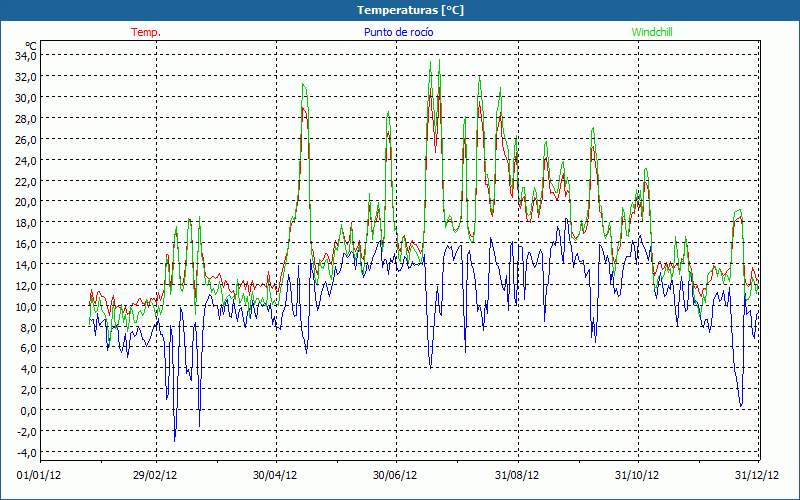Click the 32,0 y-axis value
Screen dimensions: 800x500
tap(25, 77)
